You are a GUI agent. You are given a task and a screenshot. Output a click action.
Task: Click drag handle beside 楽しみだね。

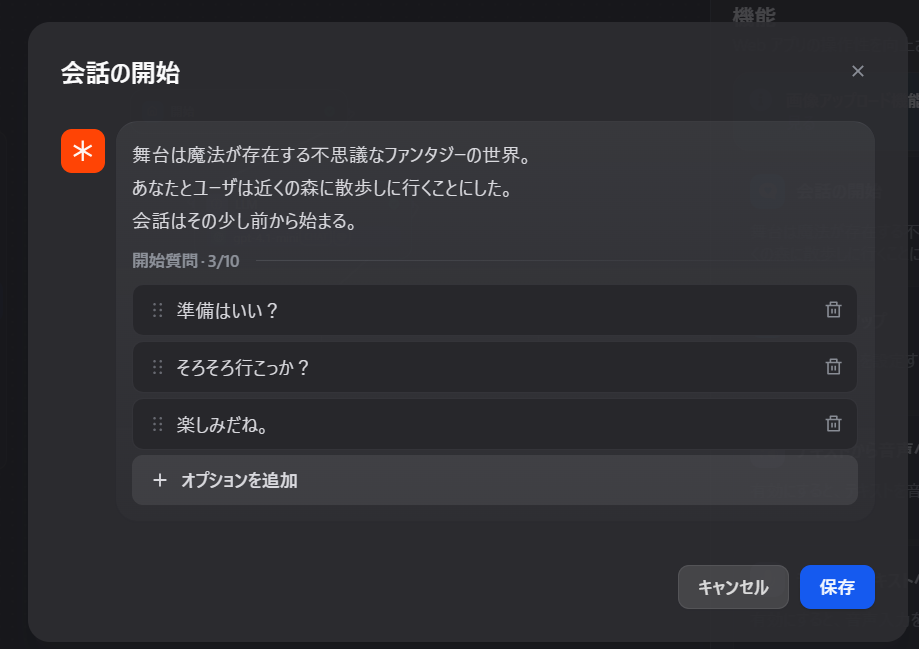[157, 424]
